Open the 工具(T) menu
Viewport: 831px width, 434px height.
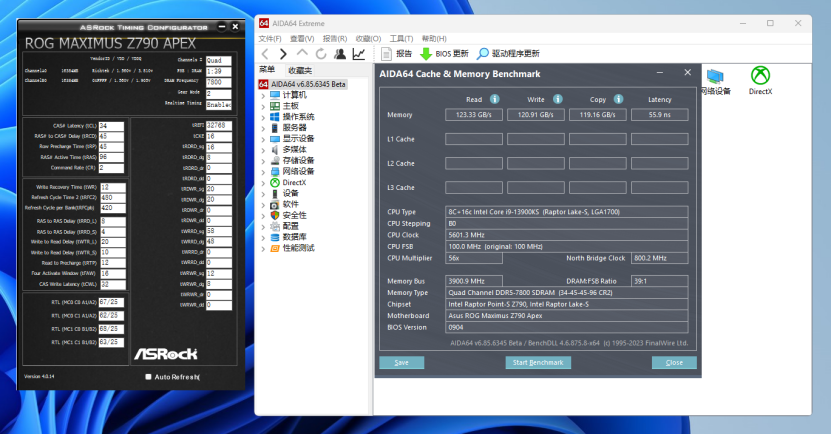(401, 39)
